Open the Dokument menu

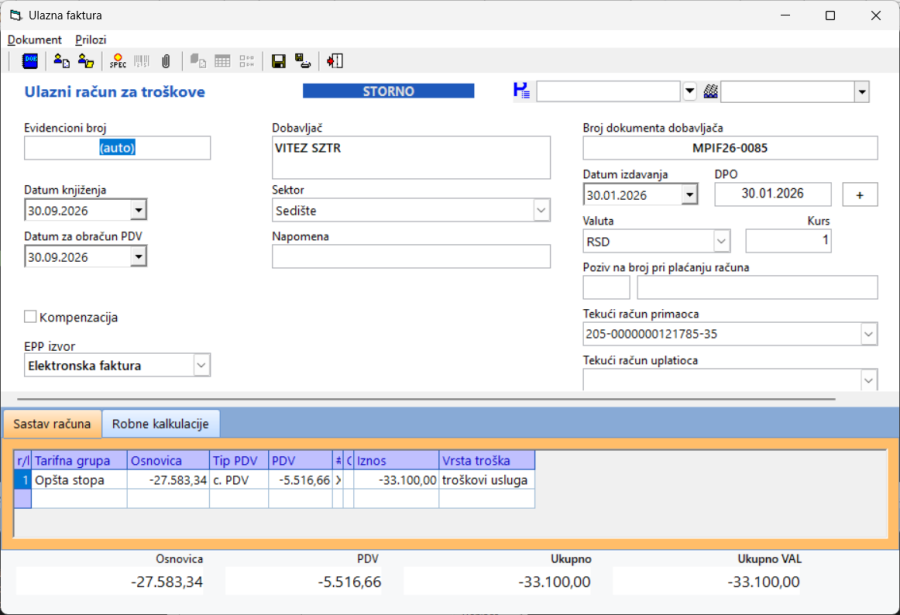[34, 40]
